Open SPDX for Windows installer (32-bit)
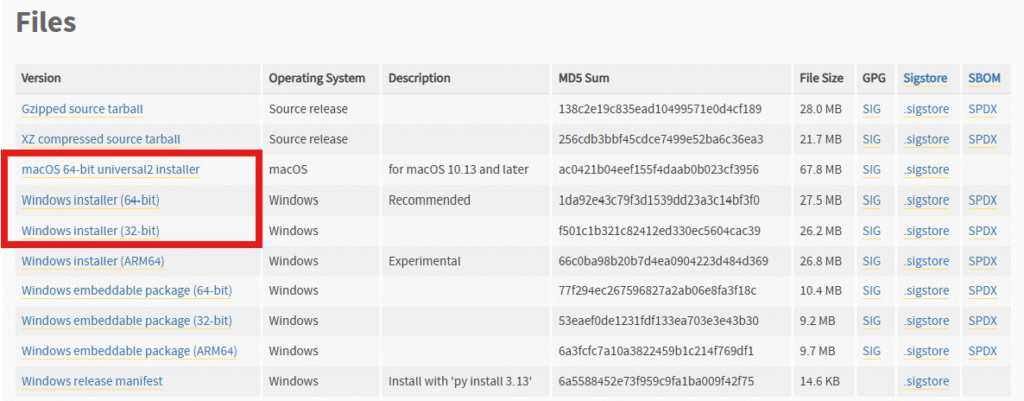The width and height of the screenshot is (1024, 401). [983, 231]
